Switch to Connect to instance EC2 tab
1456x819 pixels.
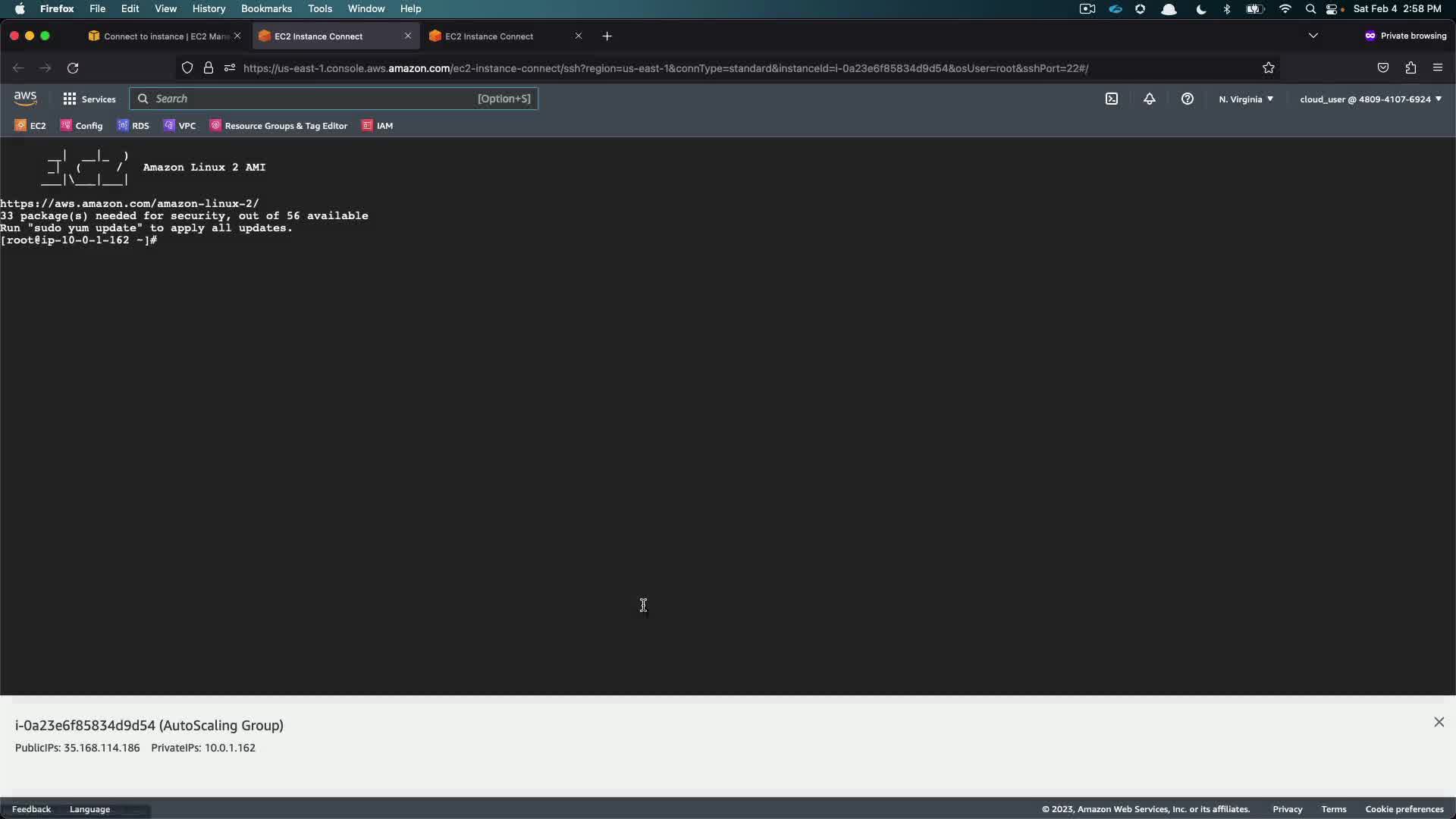pyautogui.click(x=159, y=36)
